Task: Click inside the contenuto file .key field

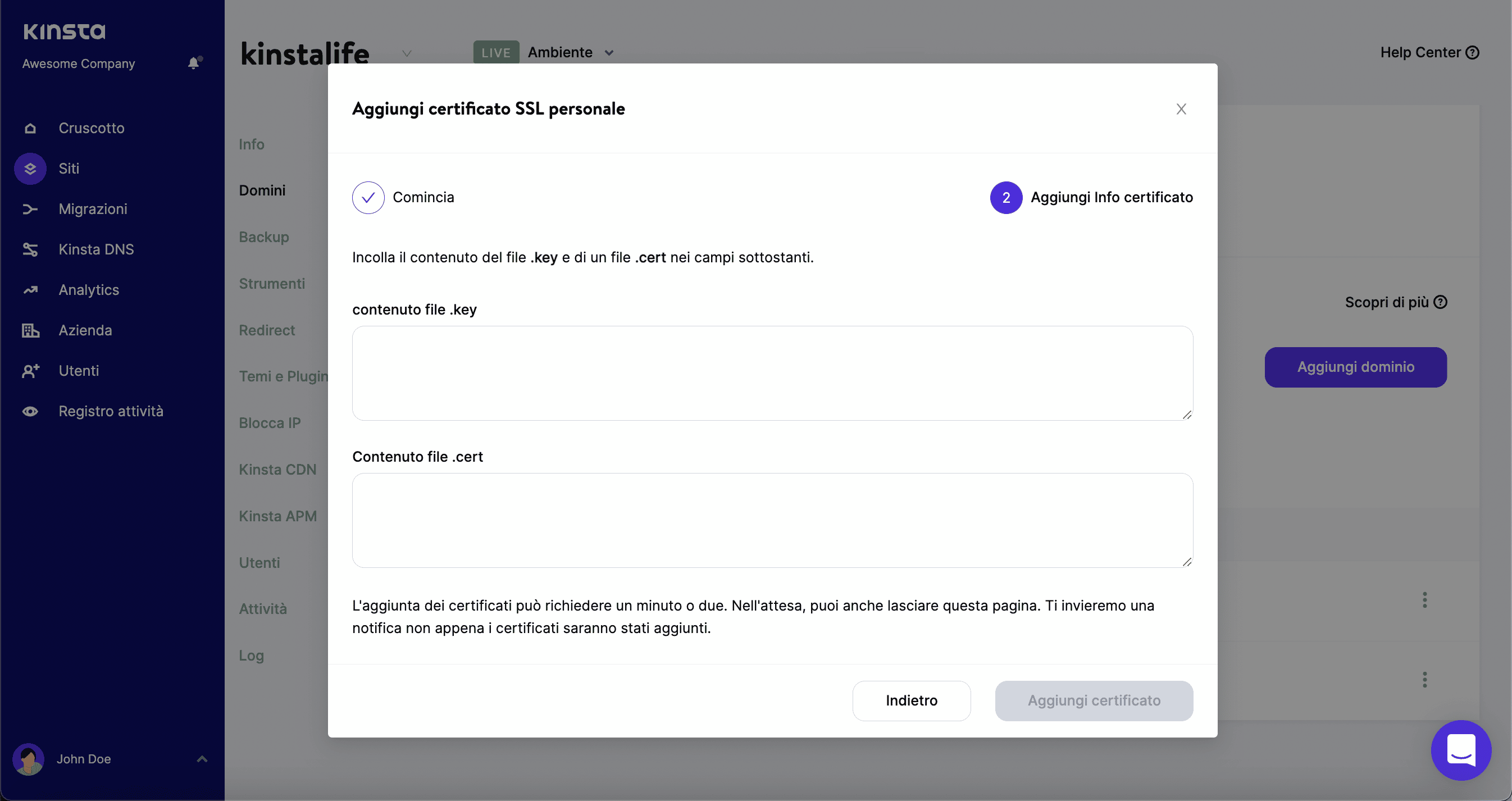Action: tap(771, 374)
